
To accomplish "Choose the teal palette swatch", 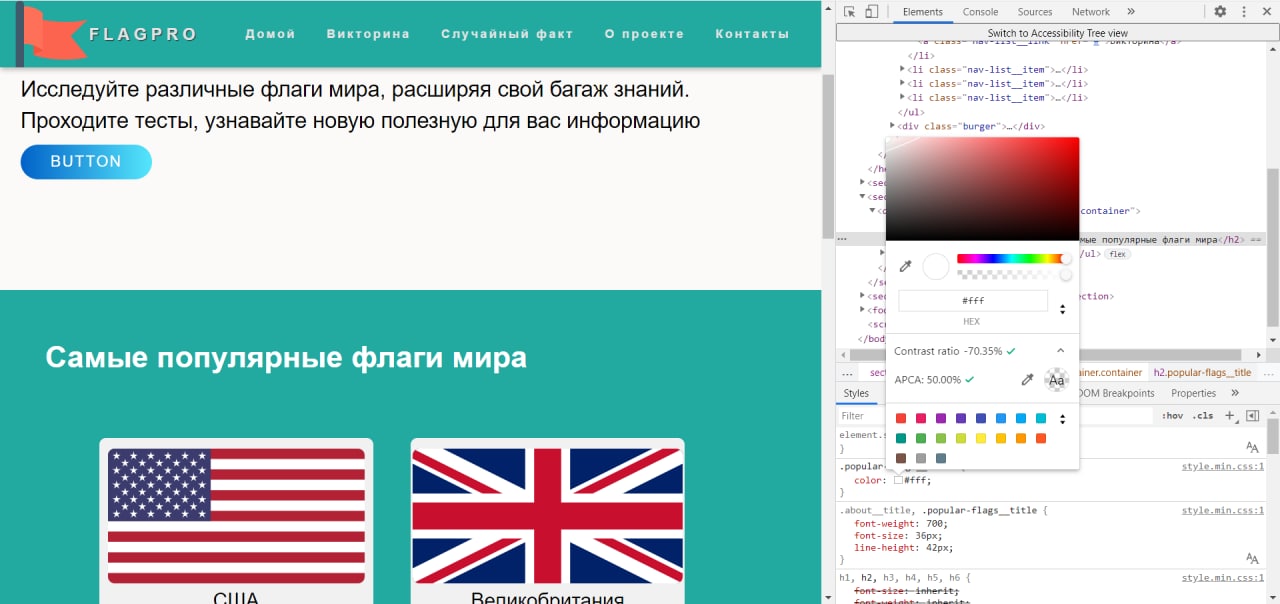I will (x=901, y=438).
